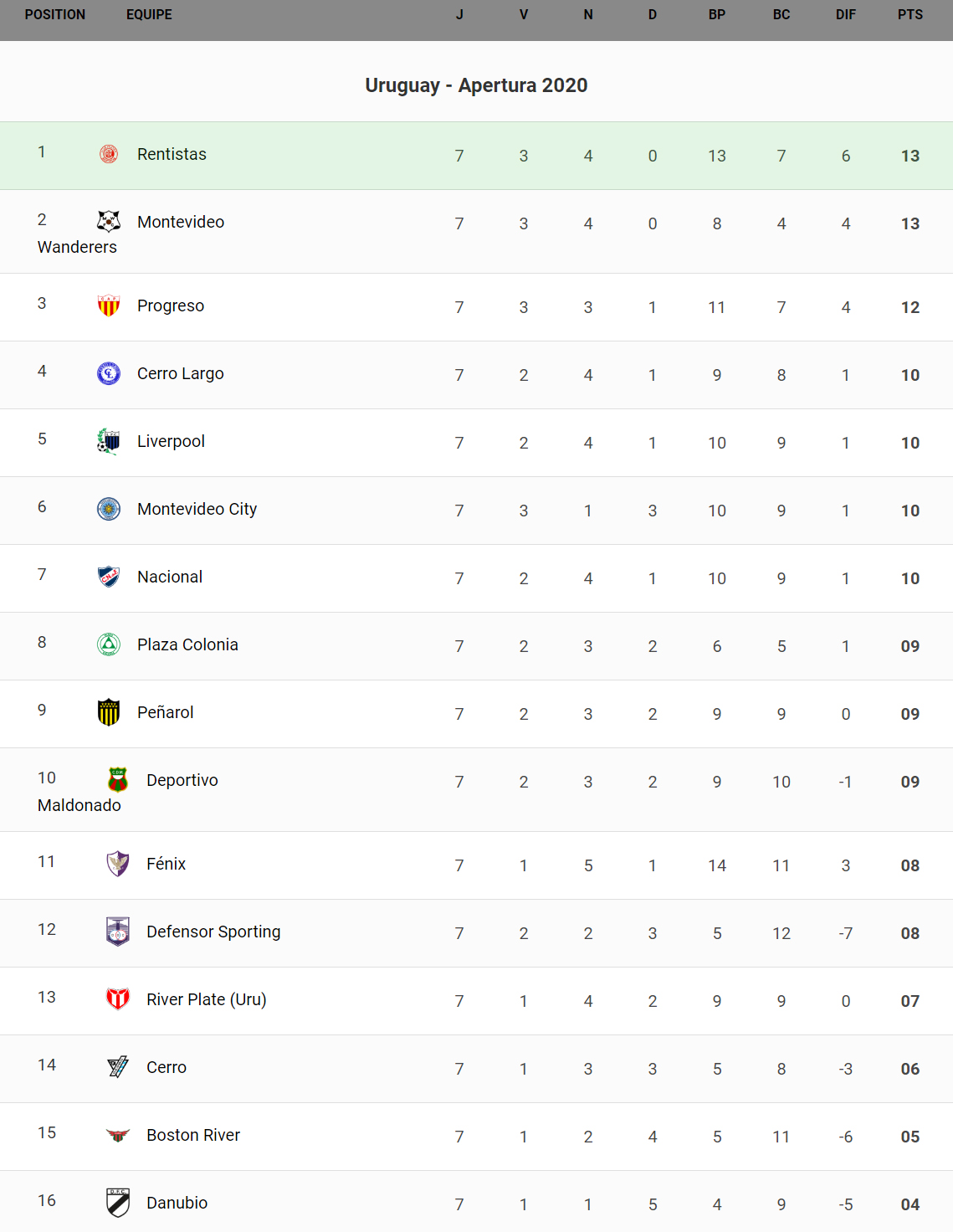Click the Rentistas club crest icon
This screenshot has width=953, height=1232.
109,154
